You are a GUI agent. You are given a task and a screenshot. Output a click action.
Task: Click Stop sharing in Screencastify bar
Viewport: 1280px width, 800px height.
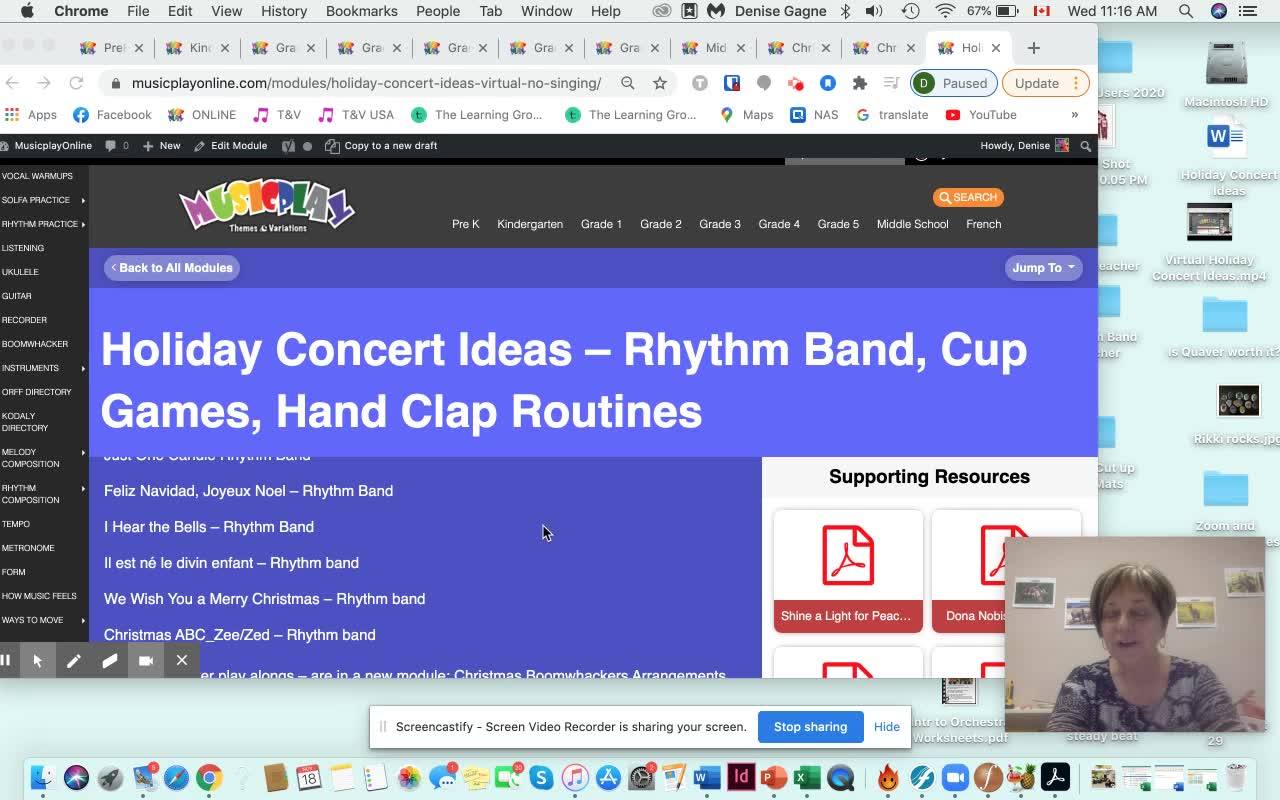pos(810,727)
